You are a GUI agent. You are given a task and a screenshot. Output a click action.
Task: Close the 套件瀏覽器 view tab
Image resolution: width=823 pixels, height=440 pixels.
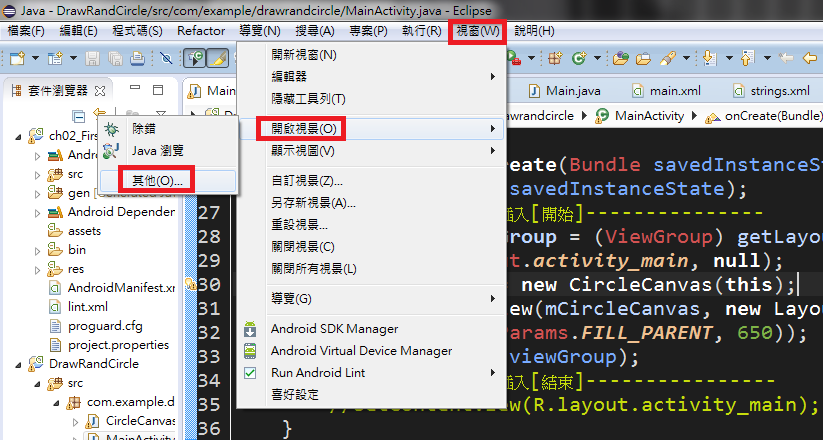pos(100,91)
